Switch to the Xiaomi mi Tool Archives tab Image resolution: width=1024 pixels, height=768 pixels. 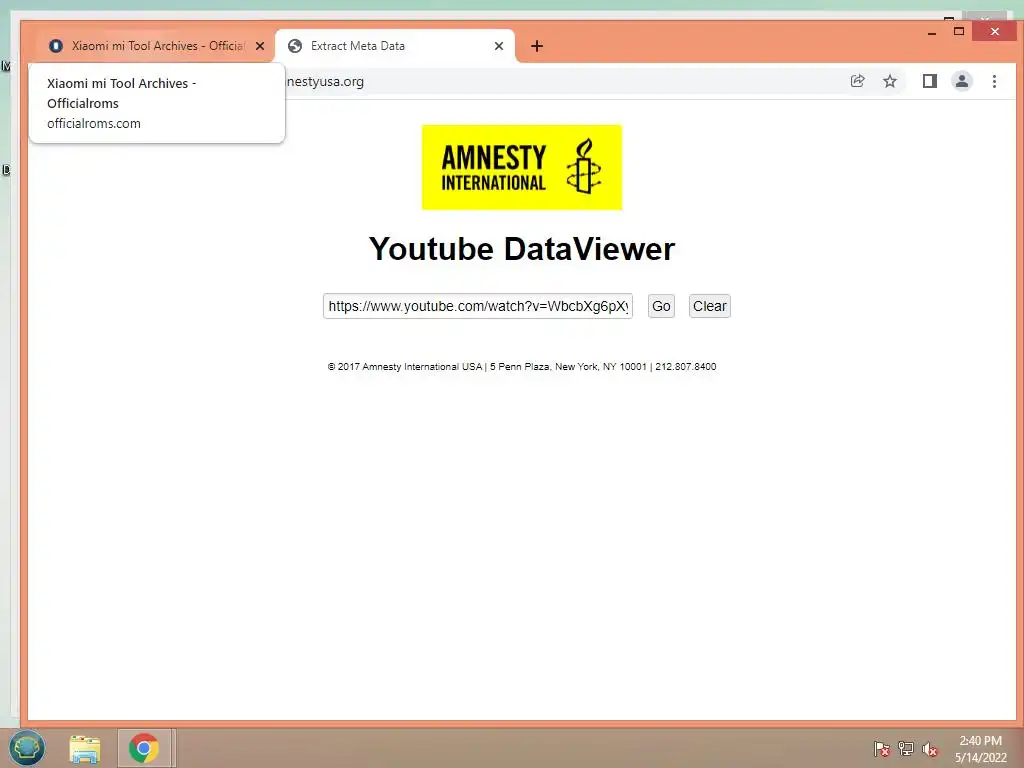[157, 46]
